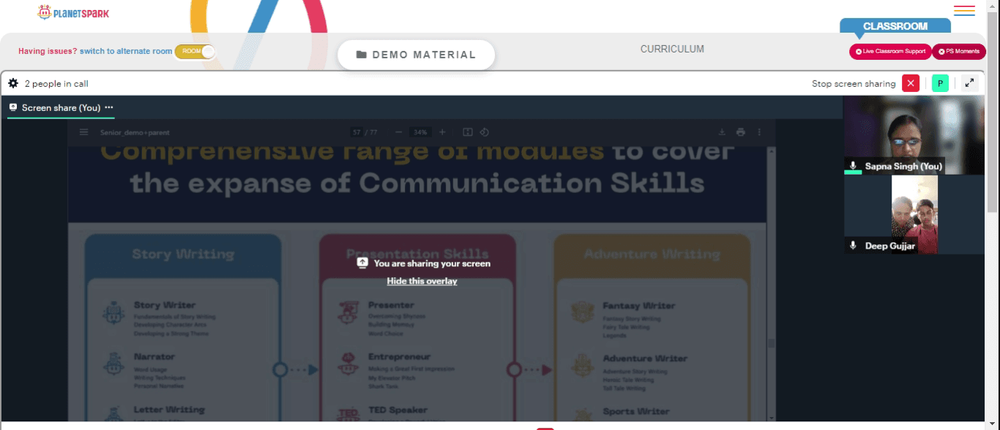Image resolution: width=1000 pixels, height=430 pixels.
Task: Zoom out the PDF viewer
Action: tap(399, 132)
